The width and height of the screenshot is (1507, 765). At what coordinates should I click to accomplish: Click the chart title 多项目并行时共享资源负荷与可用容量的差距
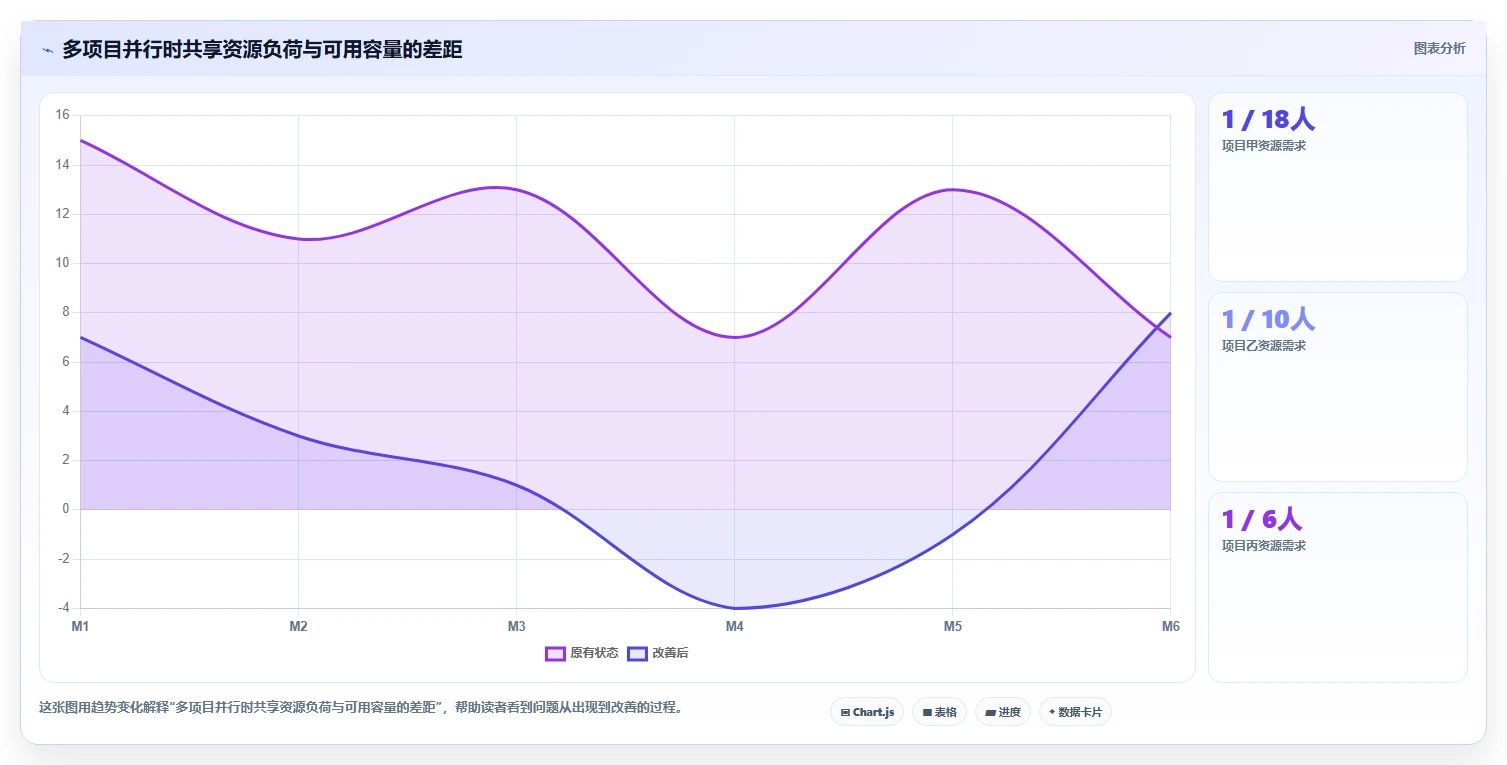pos(262,49)
